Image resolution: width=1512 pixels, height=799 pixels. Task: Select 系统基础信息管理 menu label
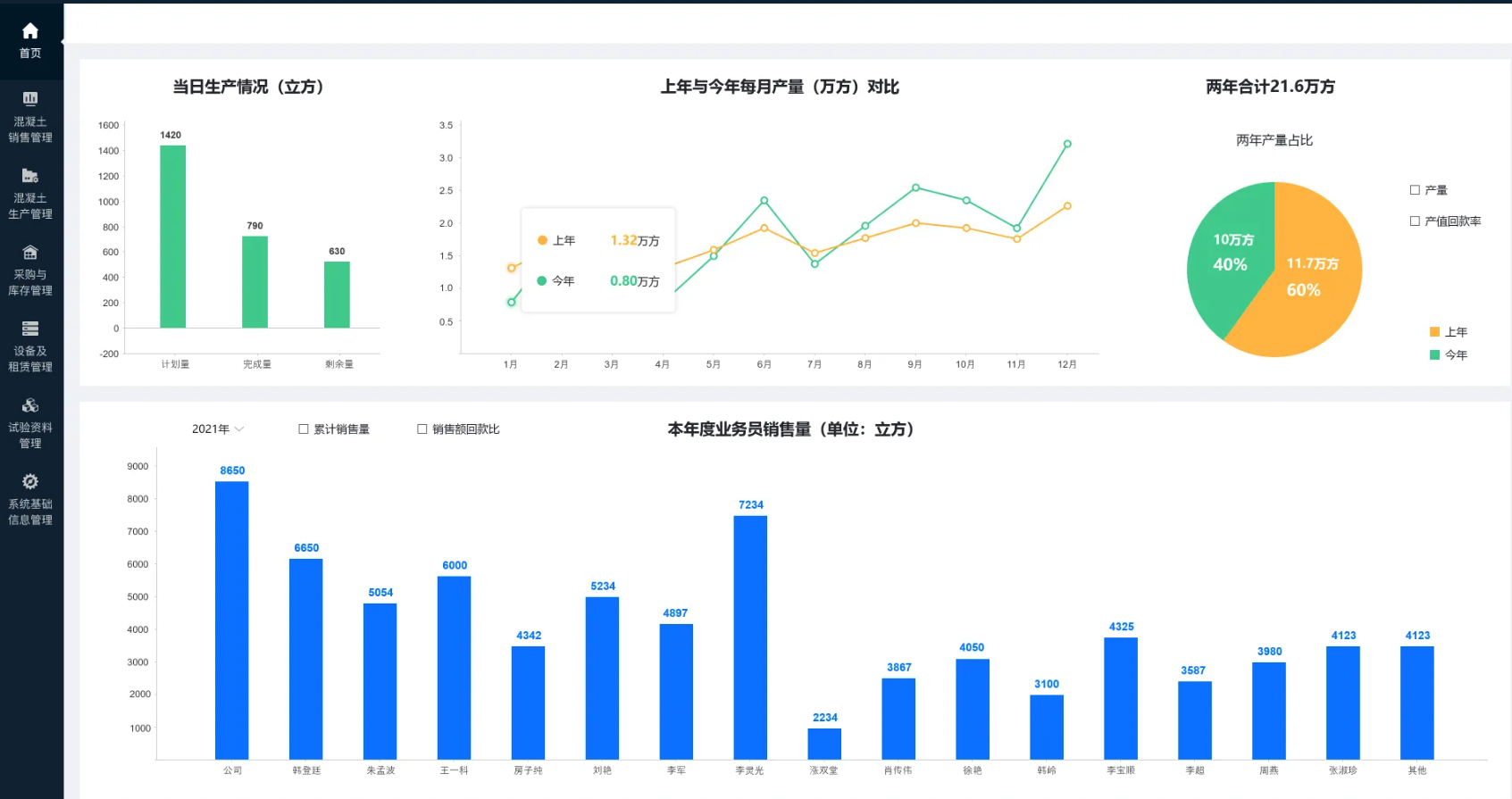[30, 512]
